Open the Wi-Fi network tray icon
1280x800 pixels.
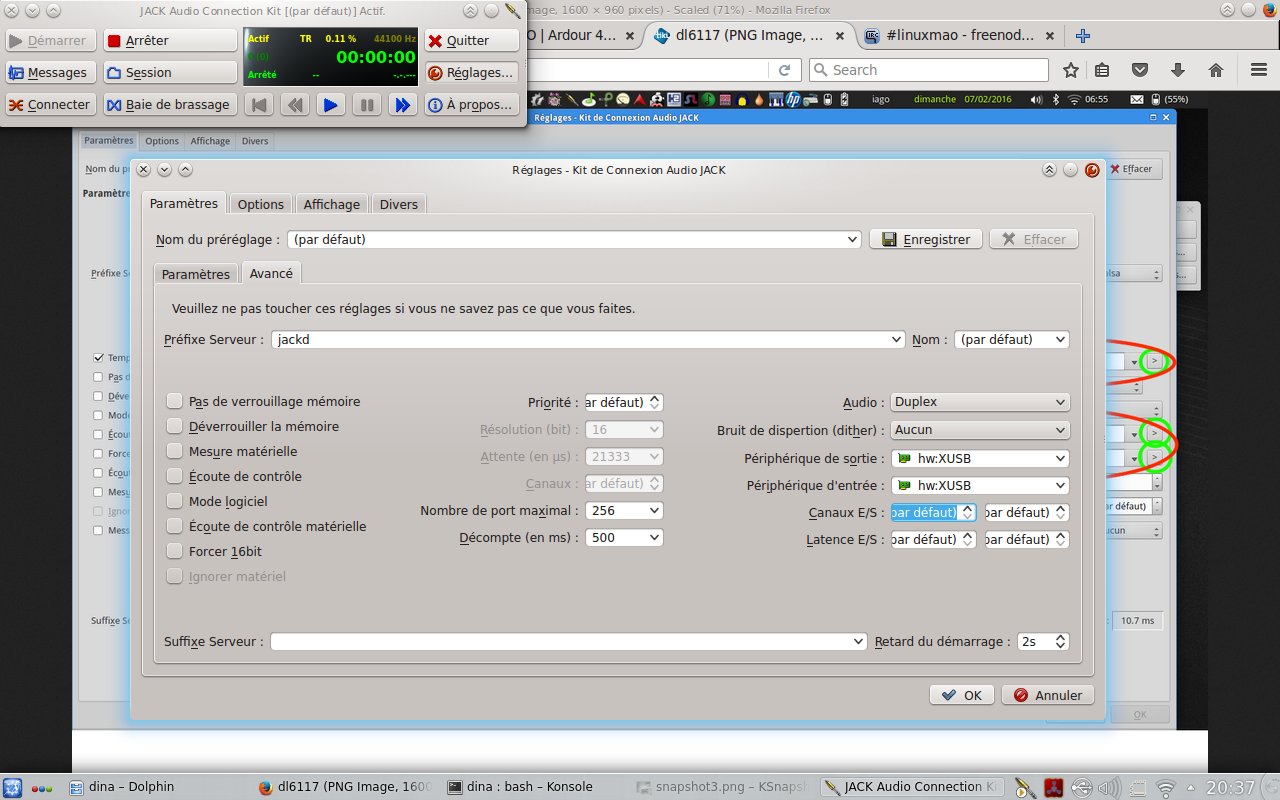pyautogui.click(x=1165, y=787)
